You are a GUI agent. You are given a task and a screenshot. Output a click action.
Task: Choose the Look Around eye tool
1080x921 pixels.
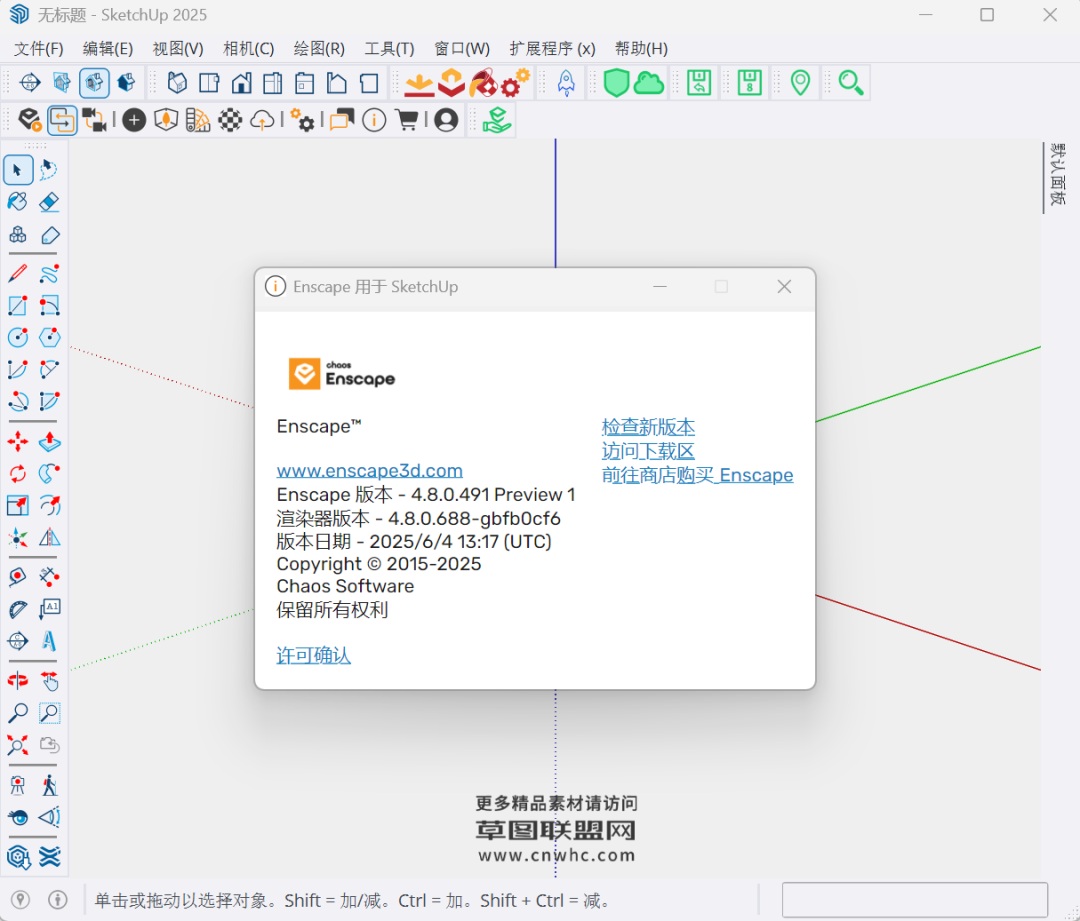[x=18, y=818]
